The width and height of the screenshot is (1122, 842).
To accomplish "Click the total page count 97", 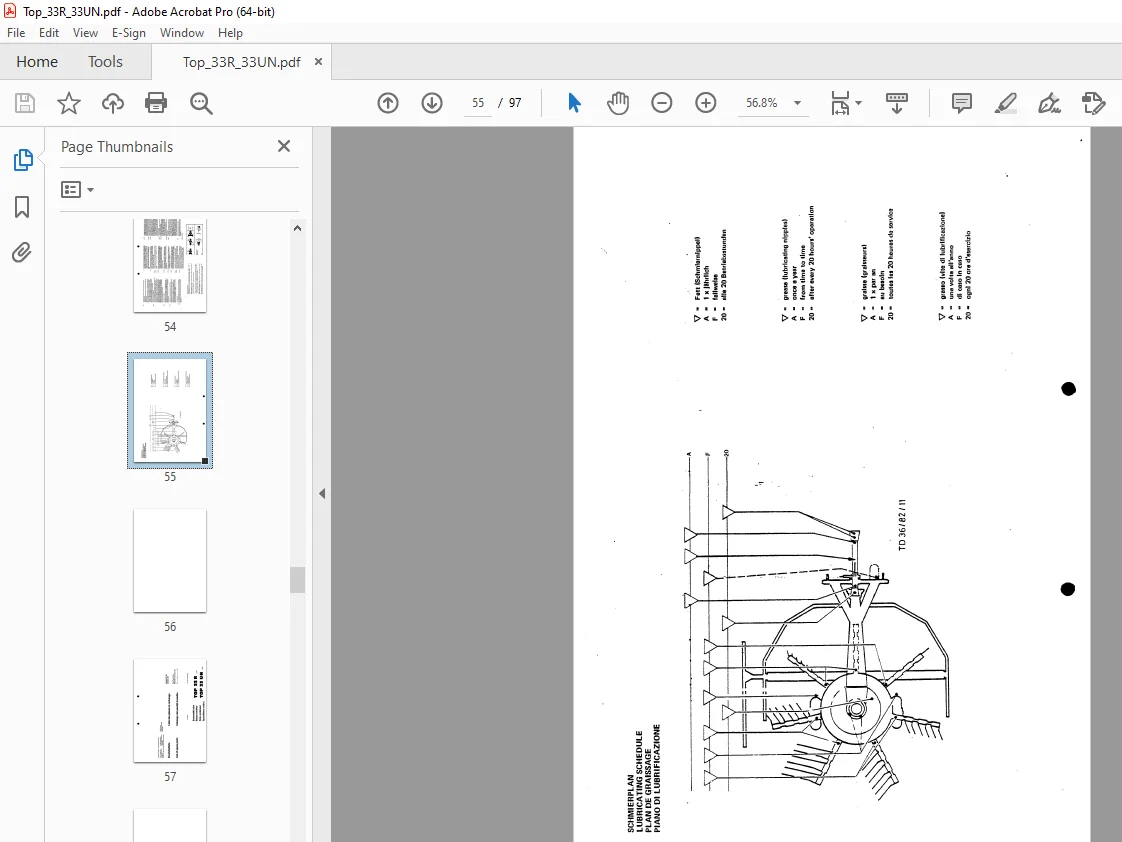I will [x=515, y=103].
